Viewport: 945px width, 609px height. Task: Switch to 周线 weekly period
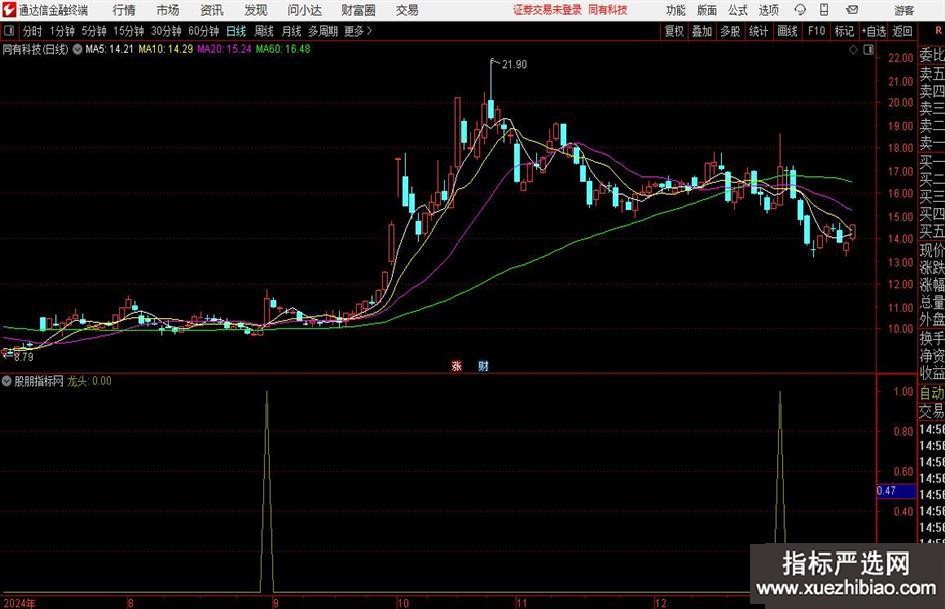[263, 31]
